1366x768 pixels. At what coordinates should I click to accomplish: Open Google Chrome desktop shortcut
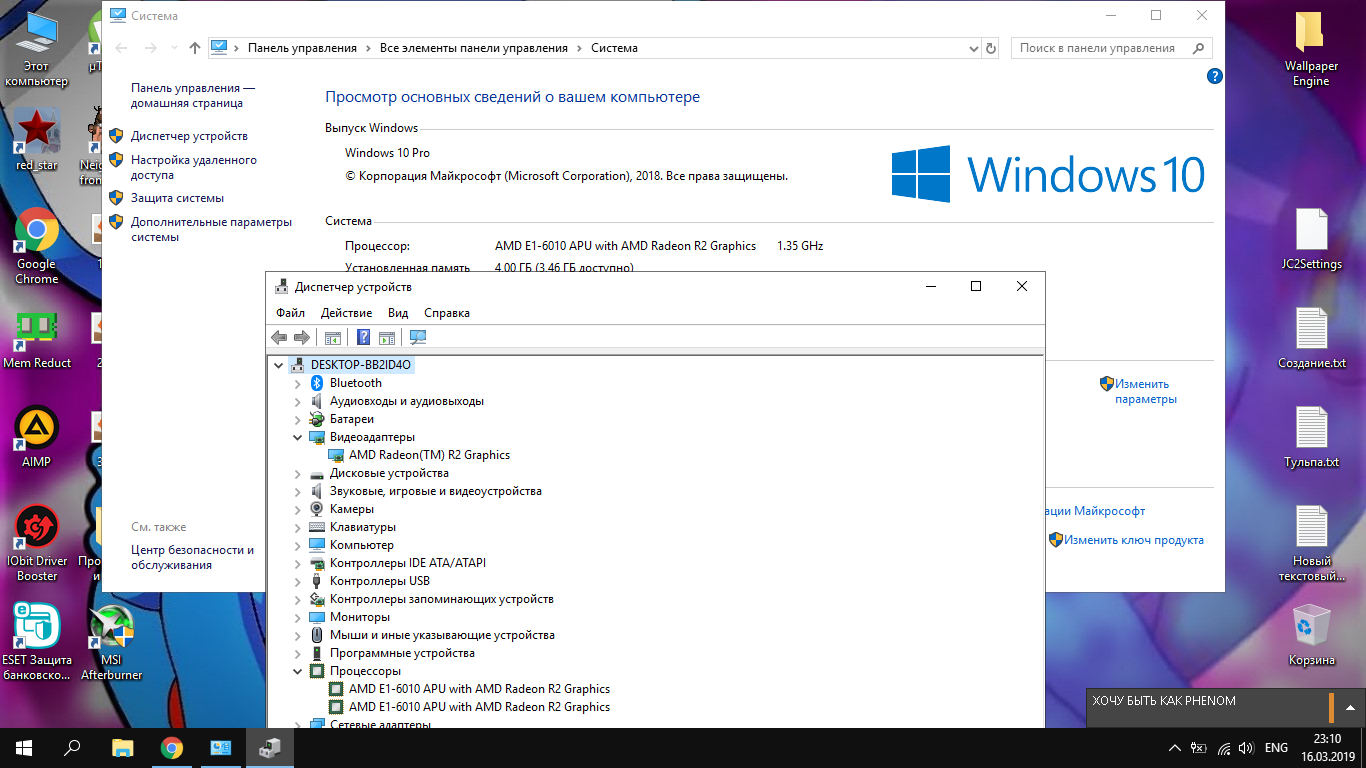[37, 247]
